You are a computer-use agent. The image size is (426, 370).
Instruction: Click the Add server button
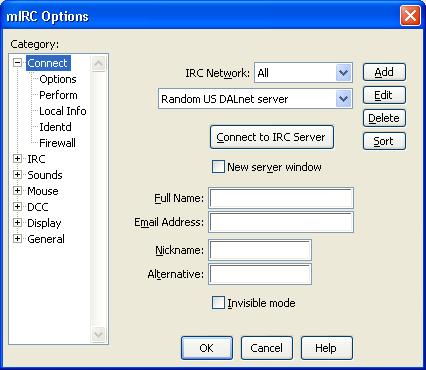pyautogui.click(x=384, y=72)
